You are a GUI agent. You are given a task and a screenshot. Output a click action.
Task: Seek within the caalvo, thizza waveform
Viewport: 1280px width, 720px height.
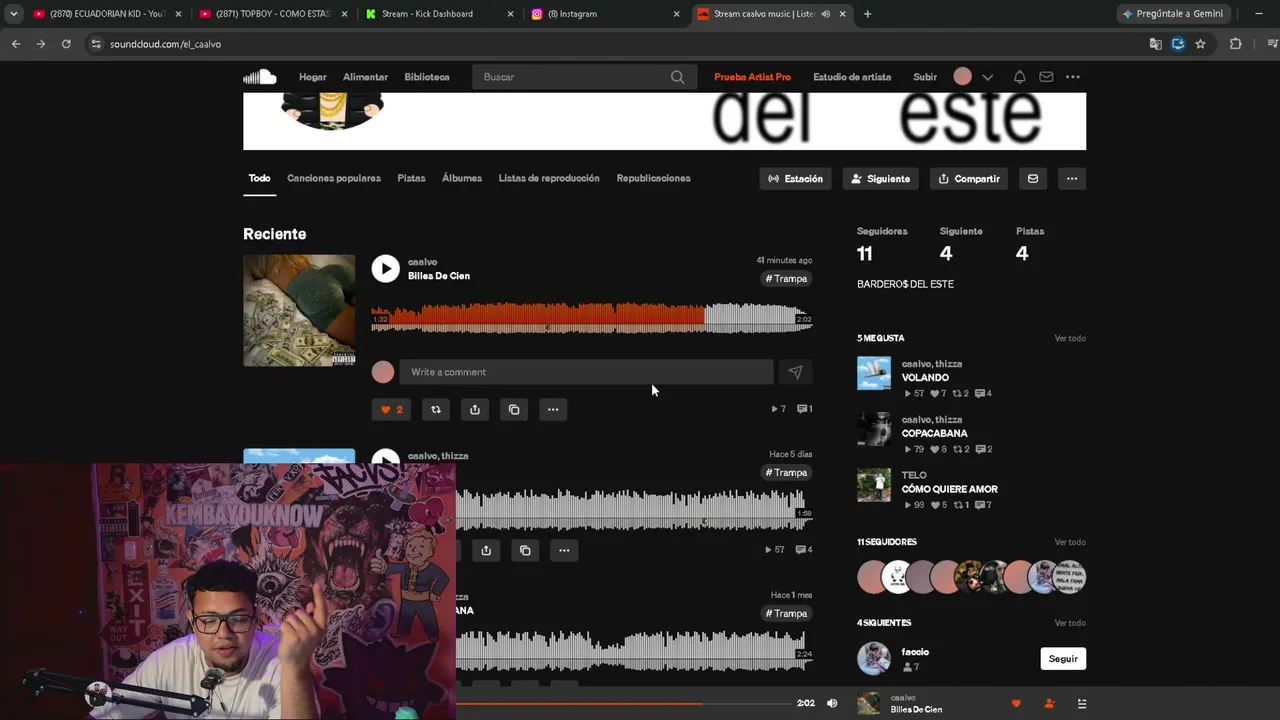pyautogui.click(x=634, y=509)
